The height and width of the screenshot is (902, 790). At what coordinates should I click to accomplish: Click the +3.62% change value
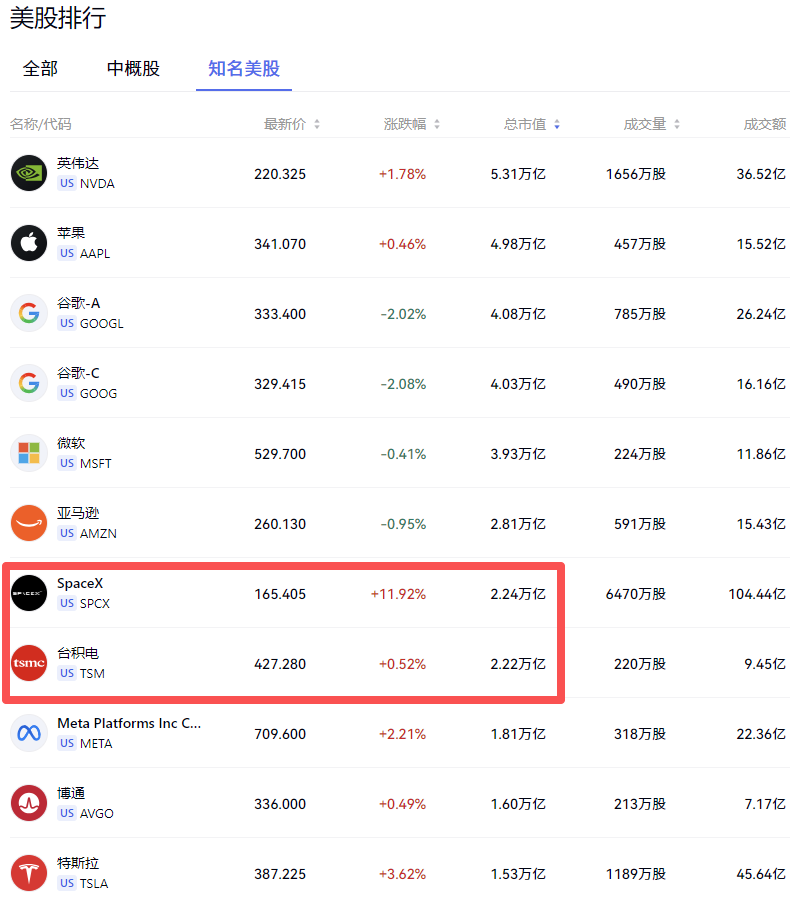pos(402,874)
